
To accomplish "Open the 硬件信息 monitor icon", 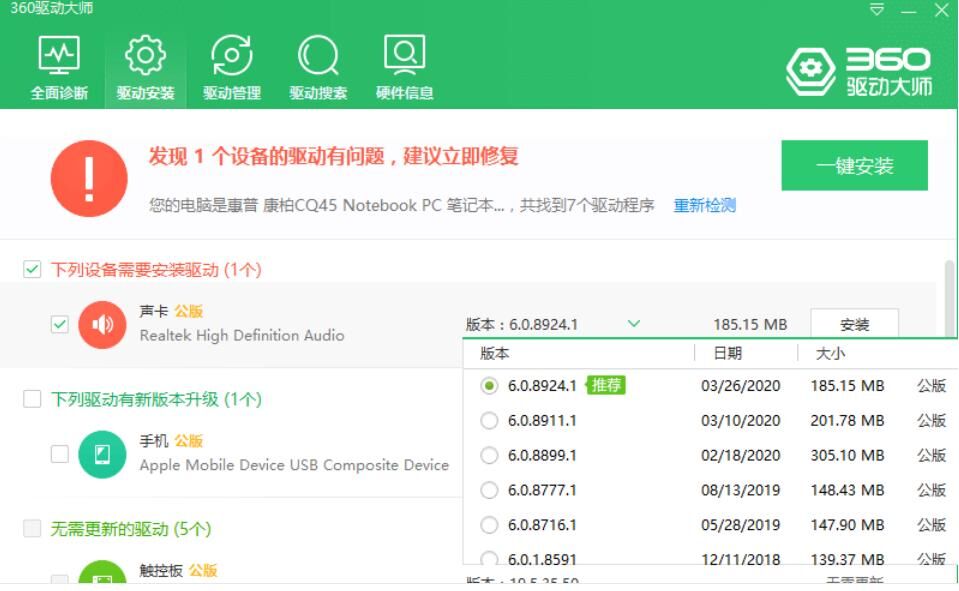I will tap(404, 57).
